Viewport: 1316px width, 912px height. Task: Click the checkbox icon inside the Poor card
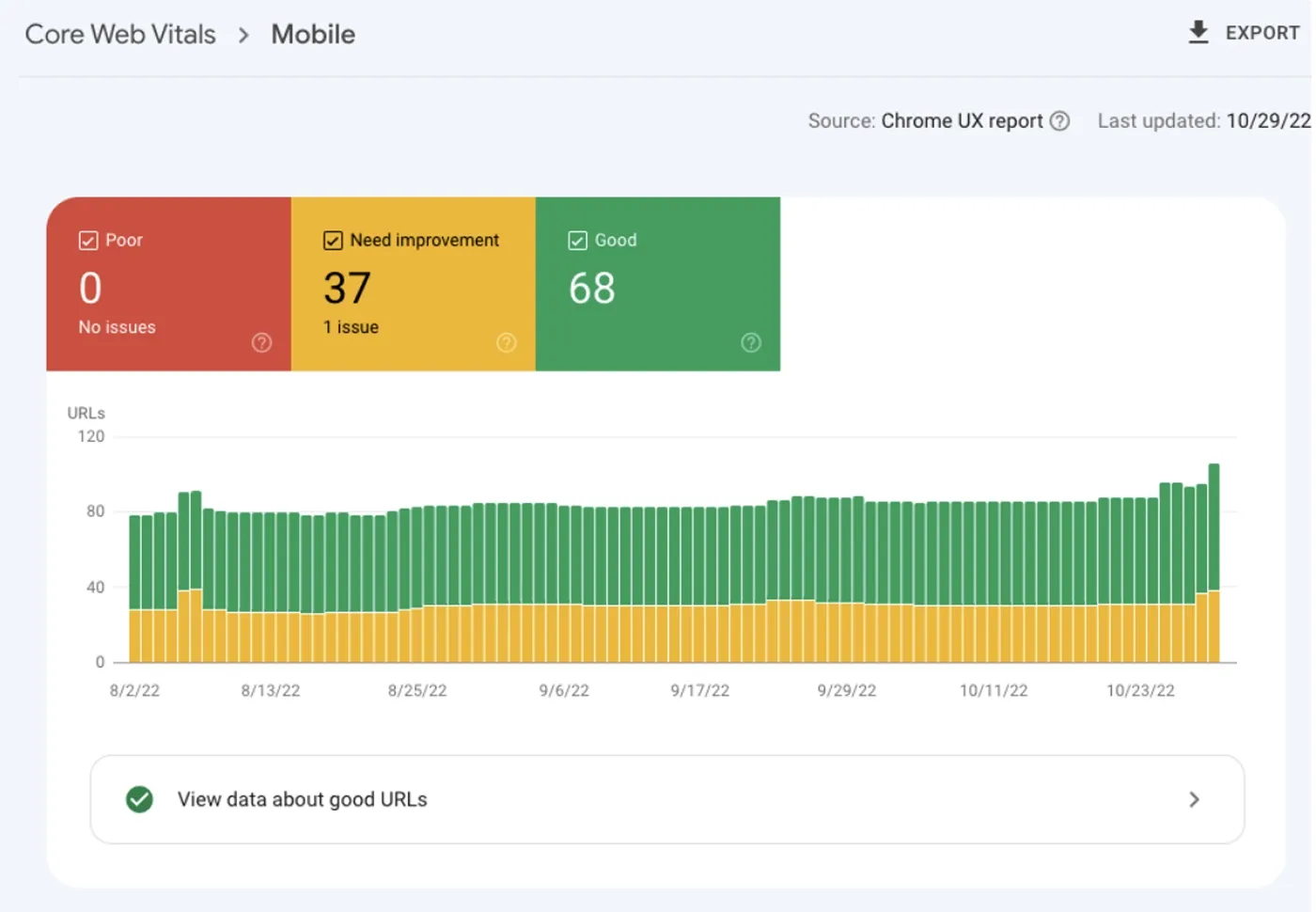point(86,240)
